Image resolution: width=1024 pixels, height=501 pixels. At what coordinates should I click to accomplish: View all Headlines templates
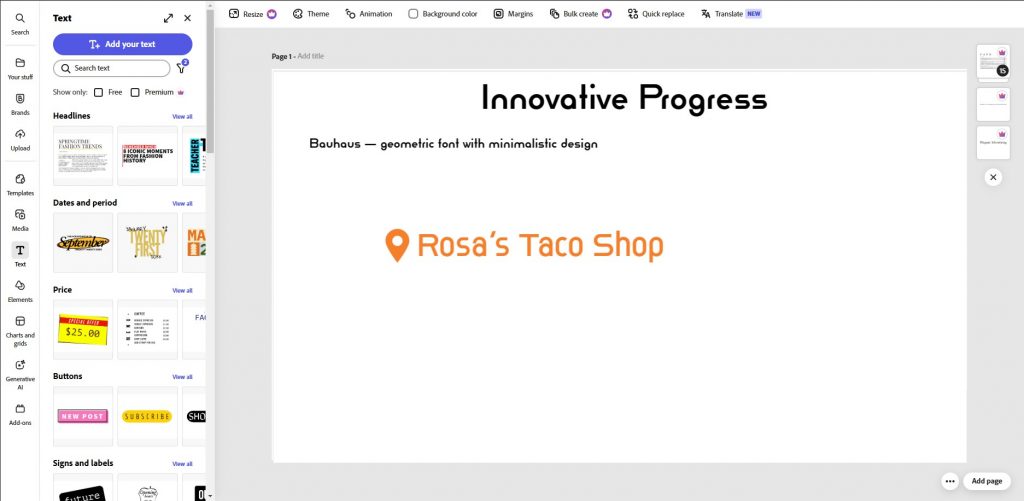tap(182, 116)
